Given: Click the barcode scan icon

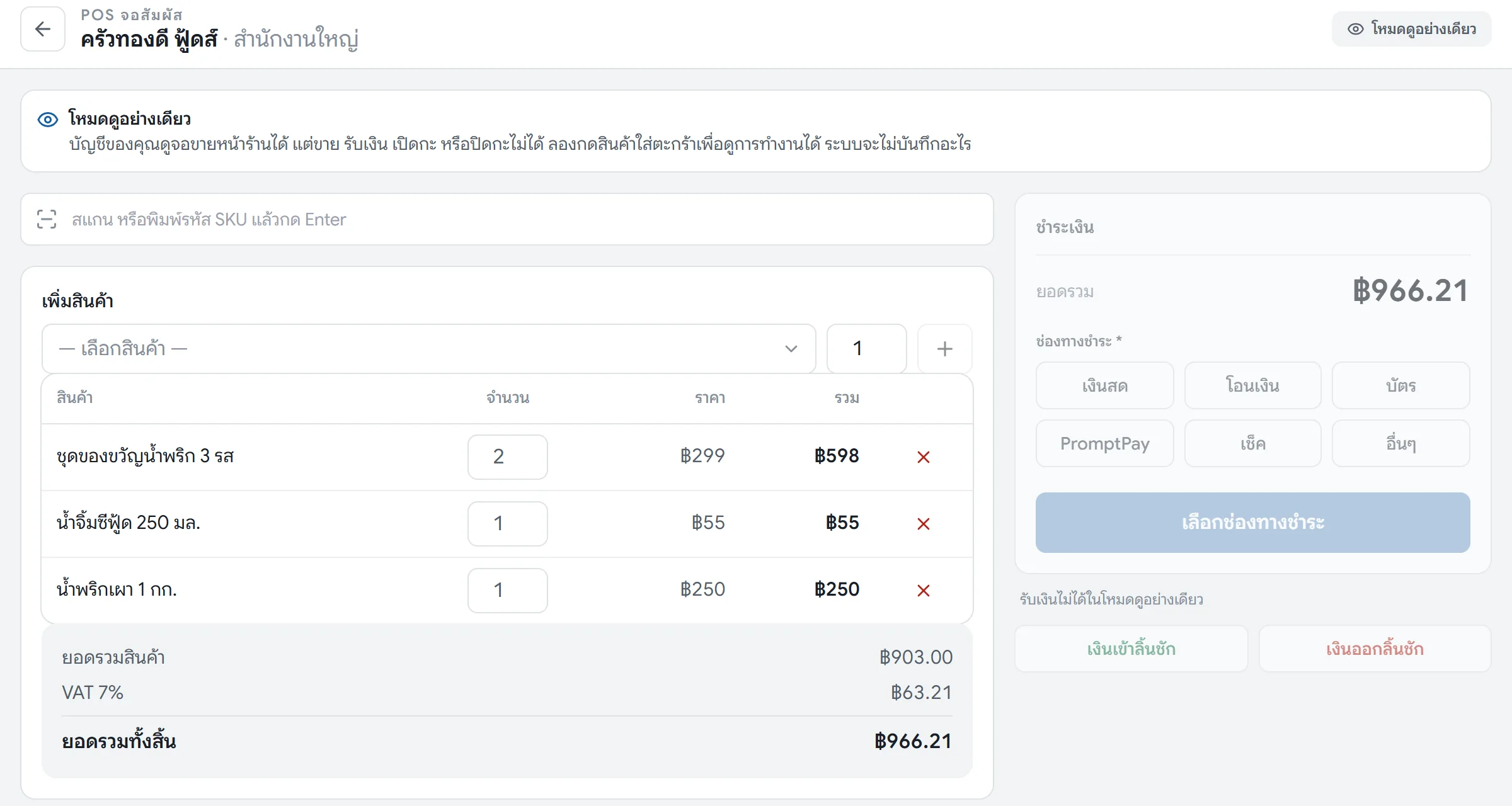Looking at the screenshot, I should [x=47, y=219].
